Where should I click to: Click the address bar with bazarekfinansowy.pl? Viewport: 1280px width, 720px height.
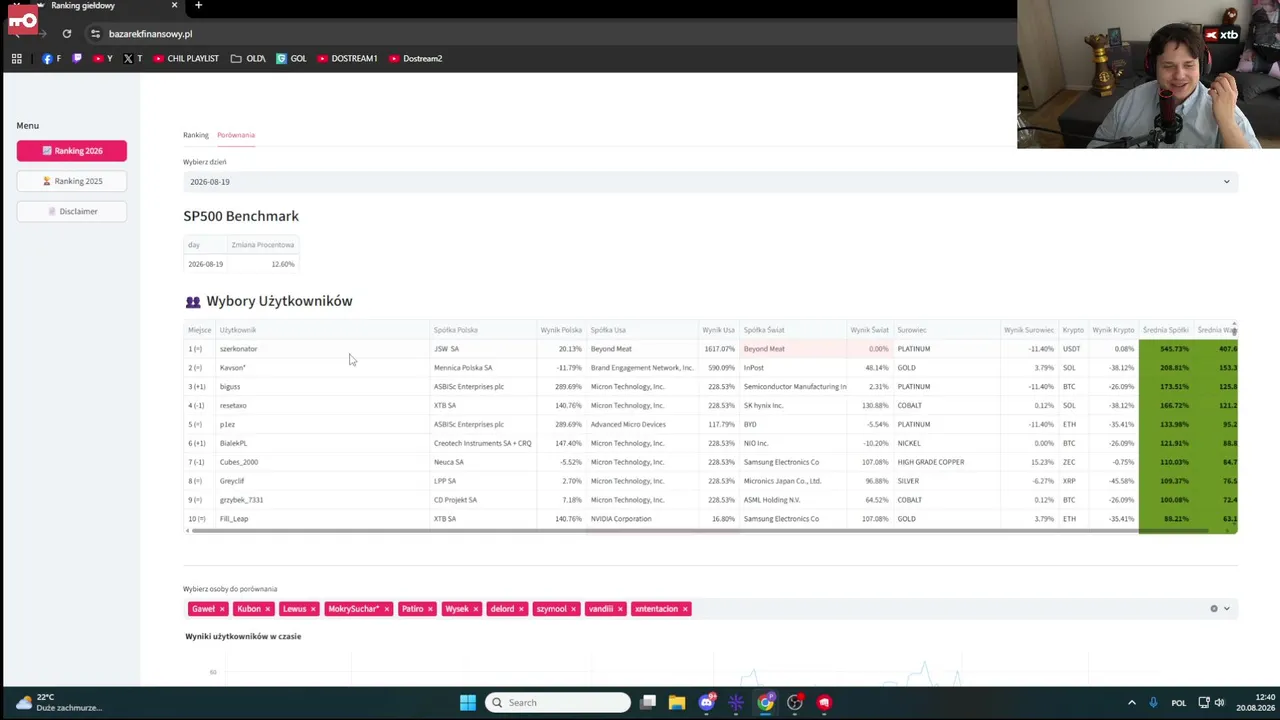coord(550,34)
